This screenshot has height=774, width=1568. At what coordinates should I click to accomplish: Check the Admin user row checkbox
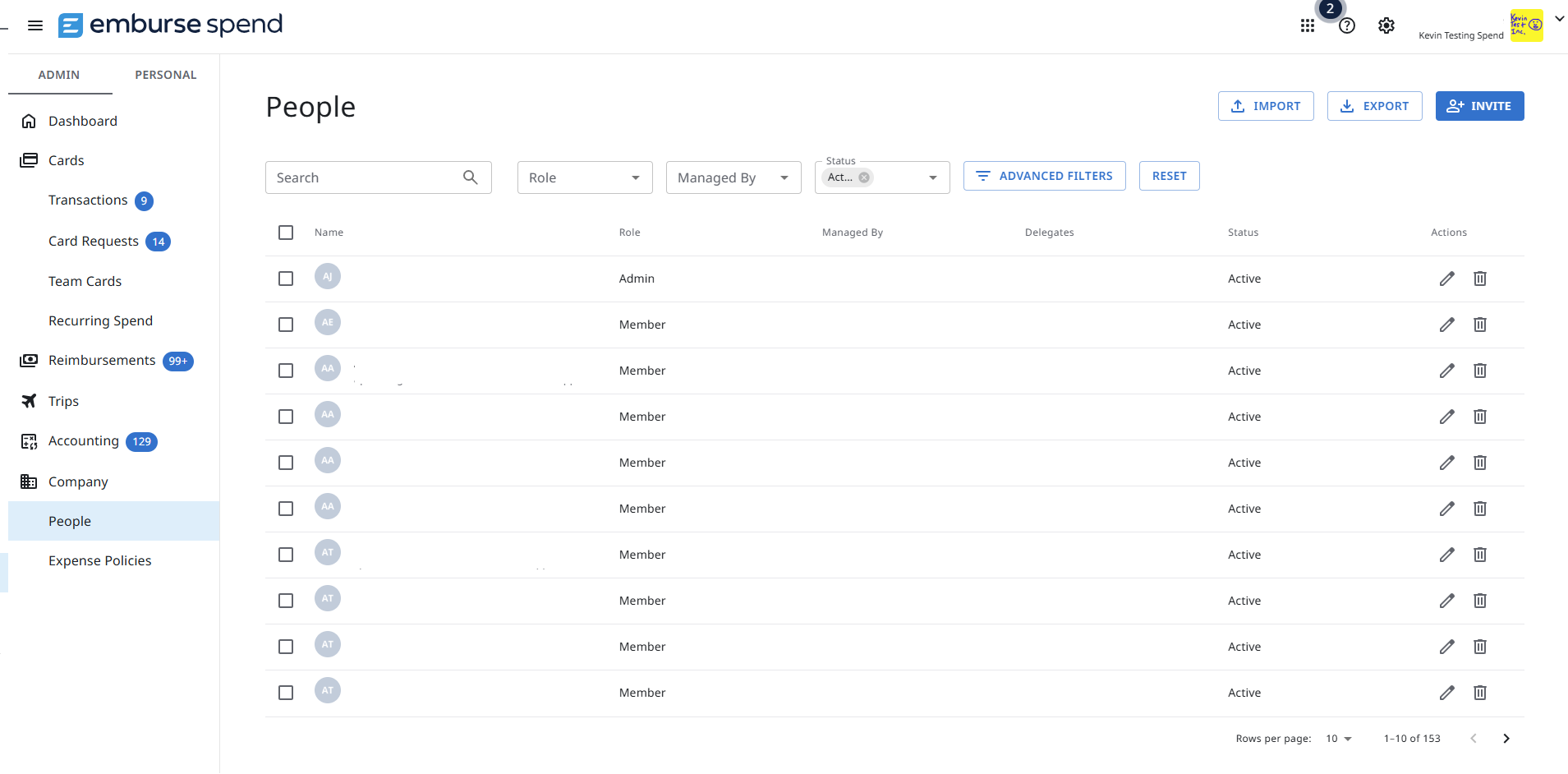click(x=286, y=279)
